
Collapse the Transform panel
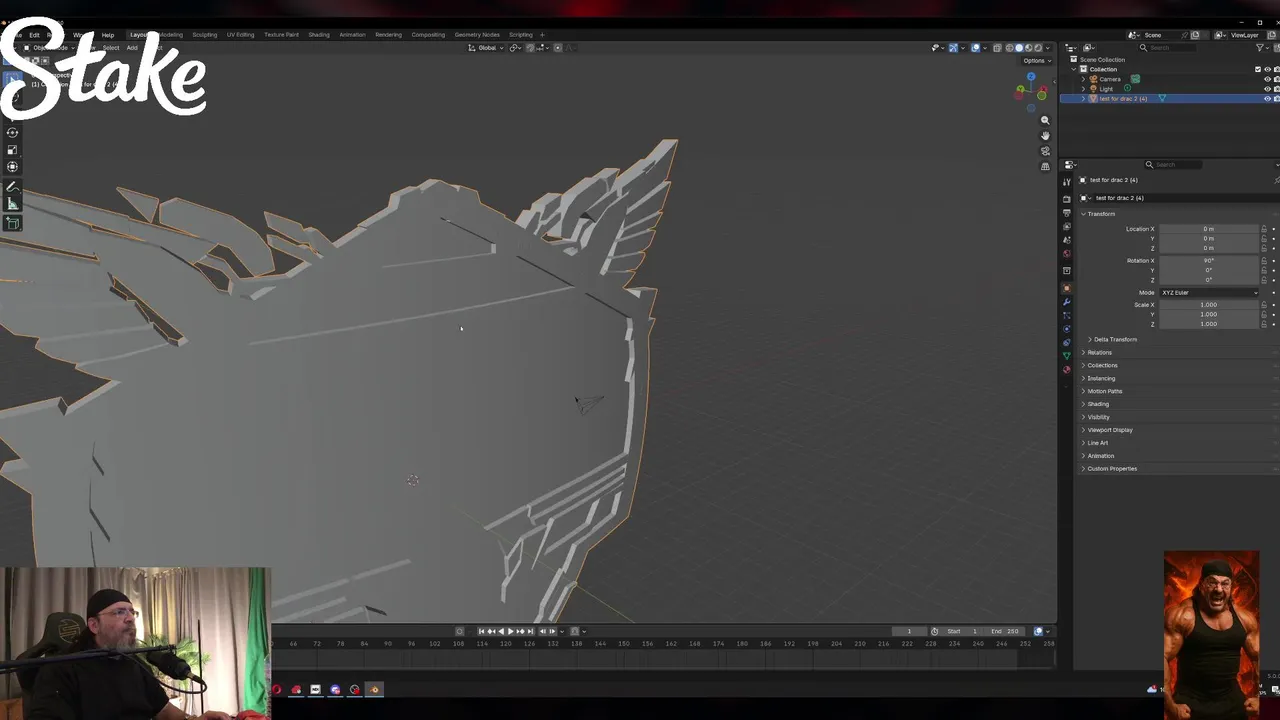click(x=1101, y=214)
